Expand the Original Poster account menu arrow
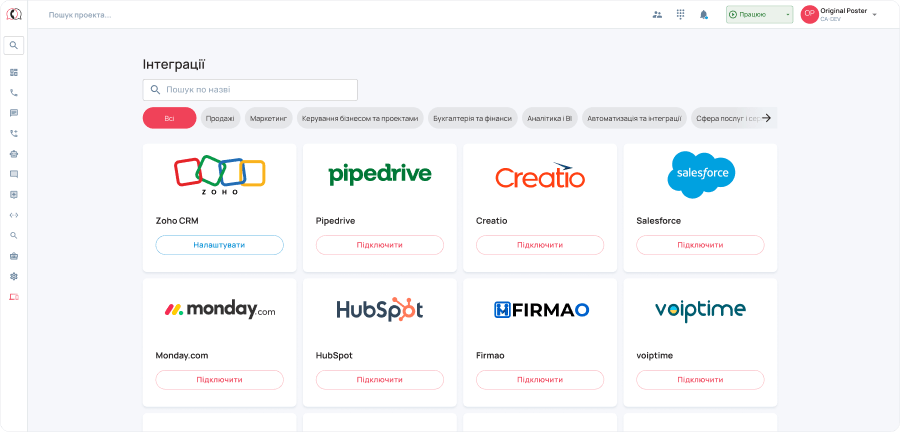 coord(874,14)
